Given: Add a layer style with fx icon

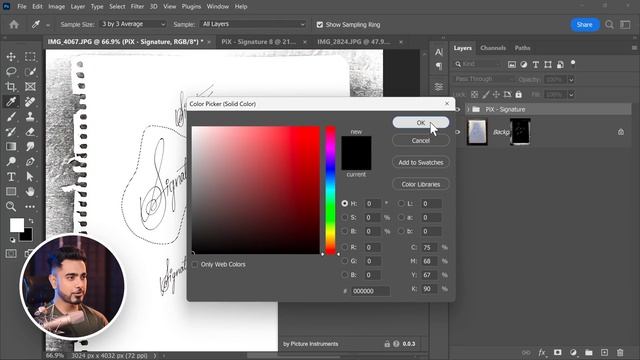Looking at the screenshot, I should point(542,352).
